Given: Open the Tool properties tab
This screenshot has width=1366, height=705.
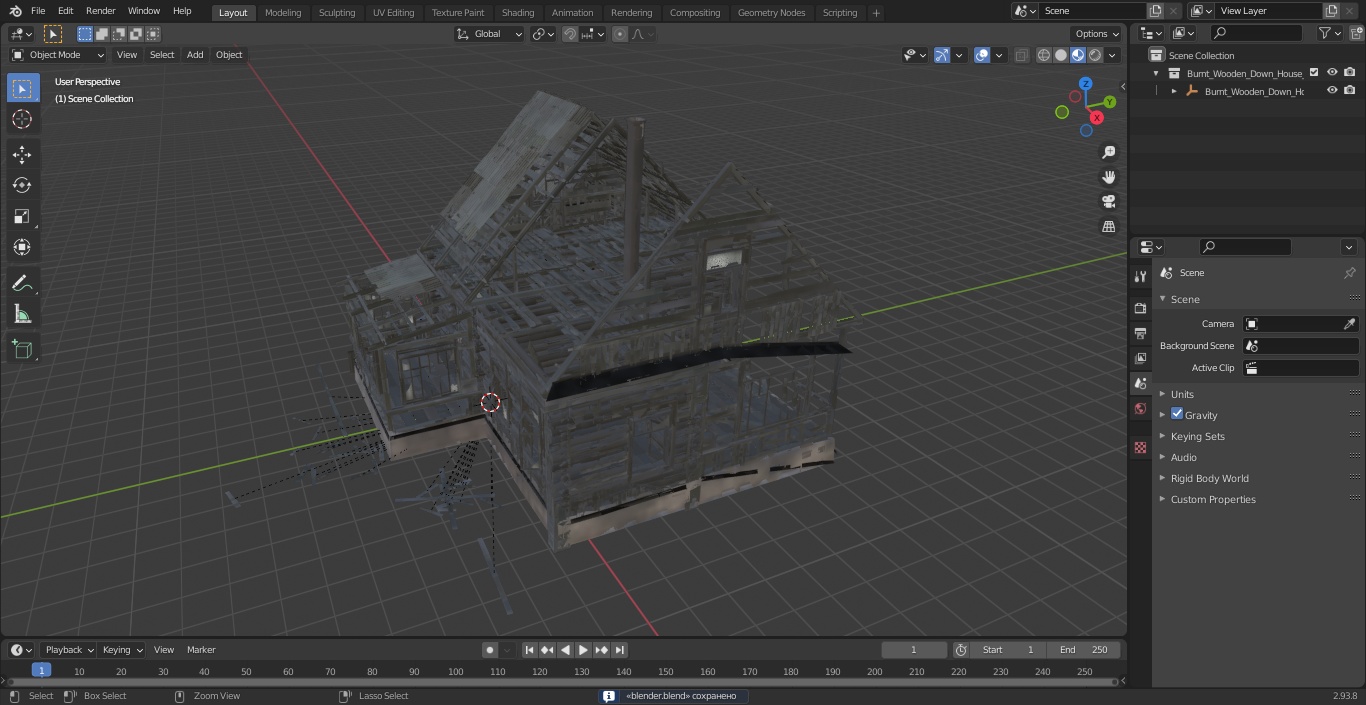Looking at the screenshot, I should coord(1140,276).
